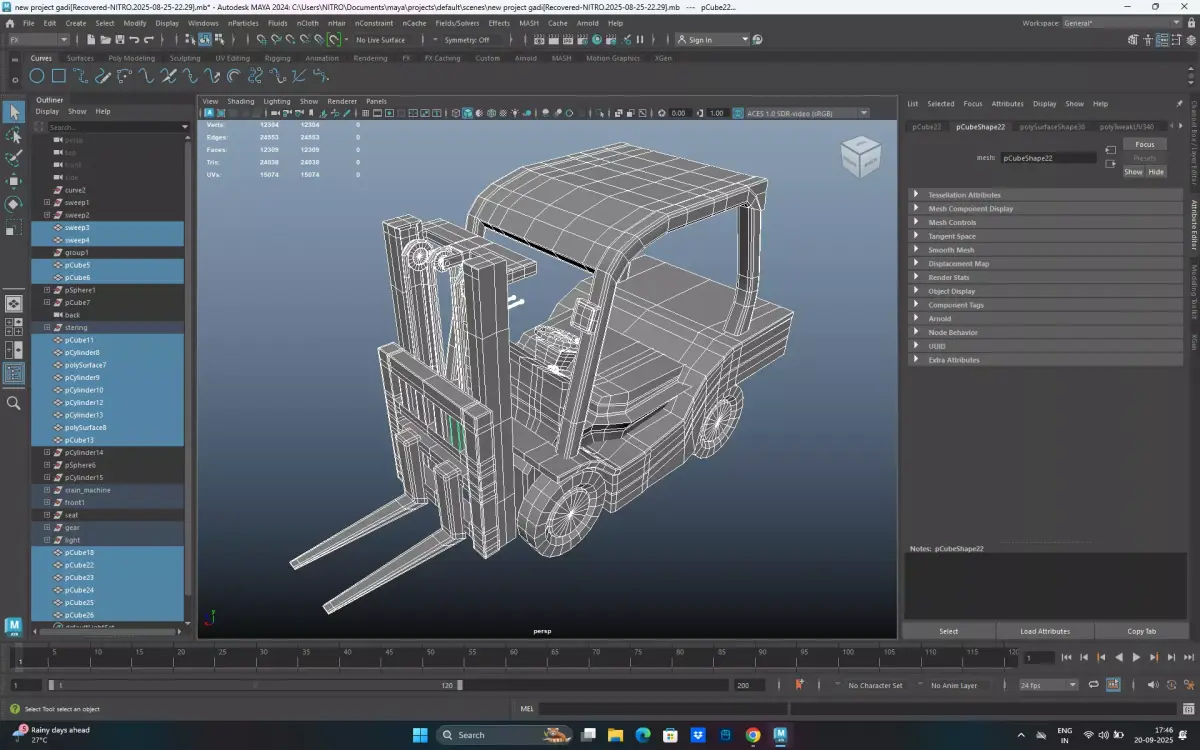This screenshot has width=1200, height=750.
Task: Toggle color management icon beside ACES dropdown
Action: [x=738, y=113]
